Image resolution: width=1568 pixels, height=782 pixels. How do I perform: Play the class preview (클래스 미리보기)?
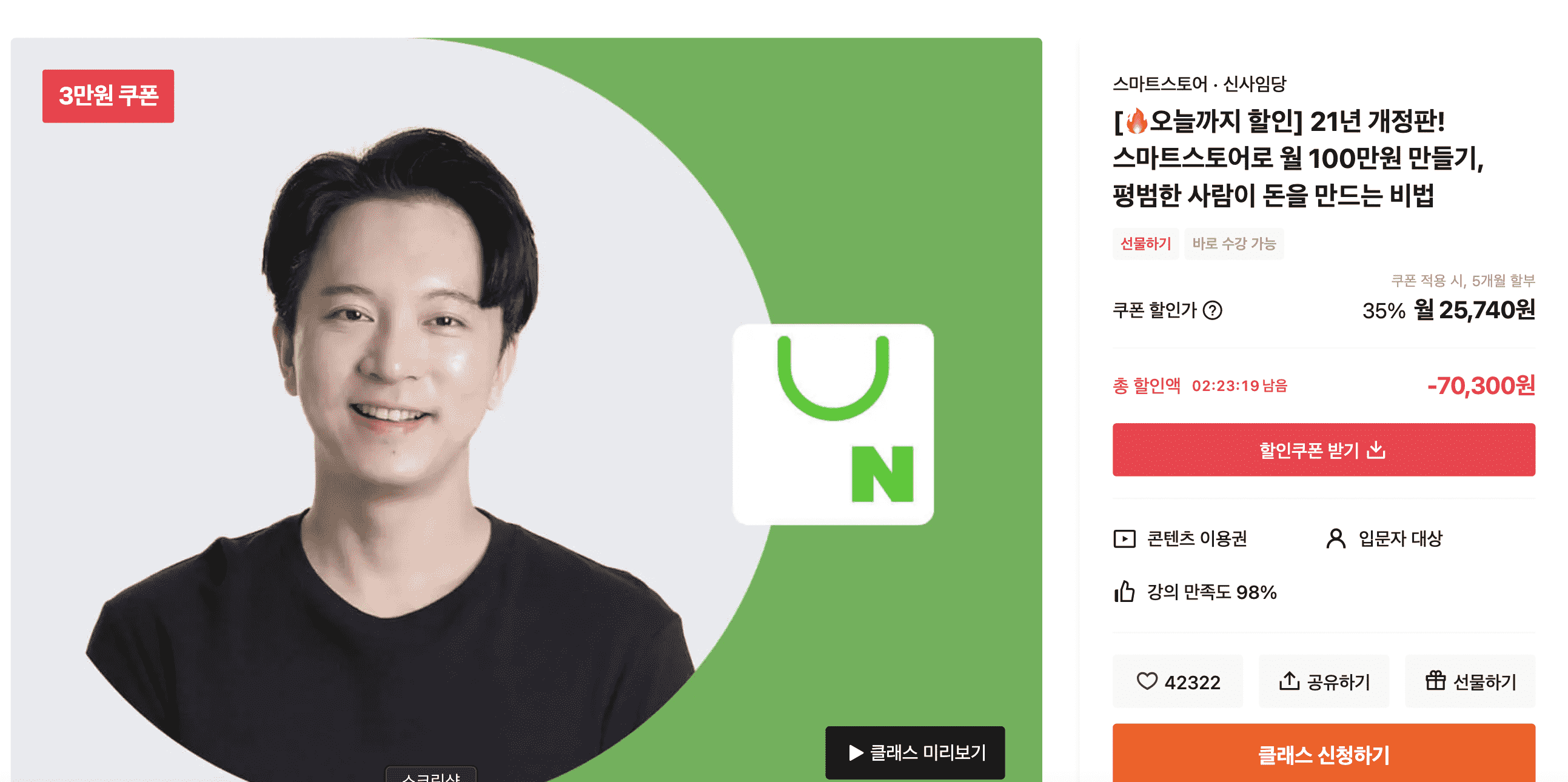pyautogui.click(x=915, y=752)
